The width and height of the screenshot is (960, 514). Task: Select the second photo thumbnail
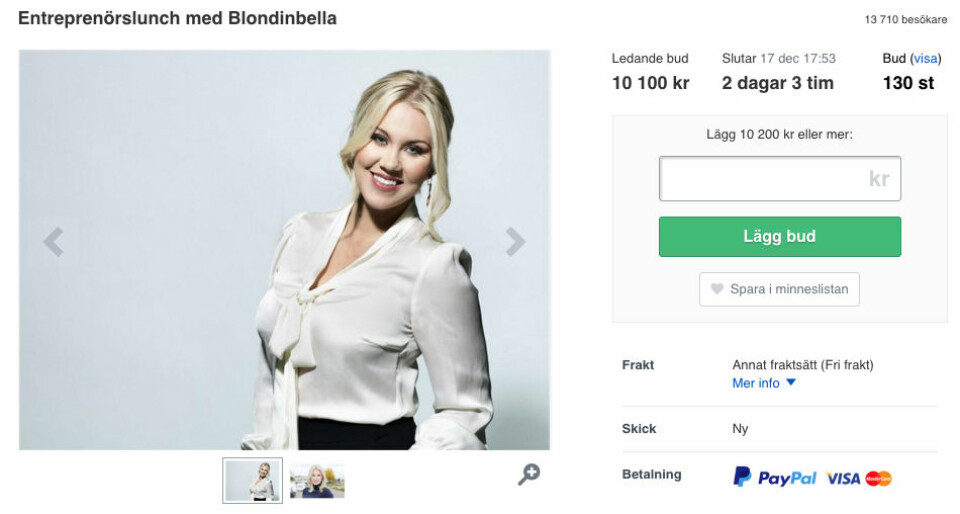pyautogui.click(x=317, y=480)
